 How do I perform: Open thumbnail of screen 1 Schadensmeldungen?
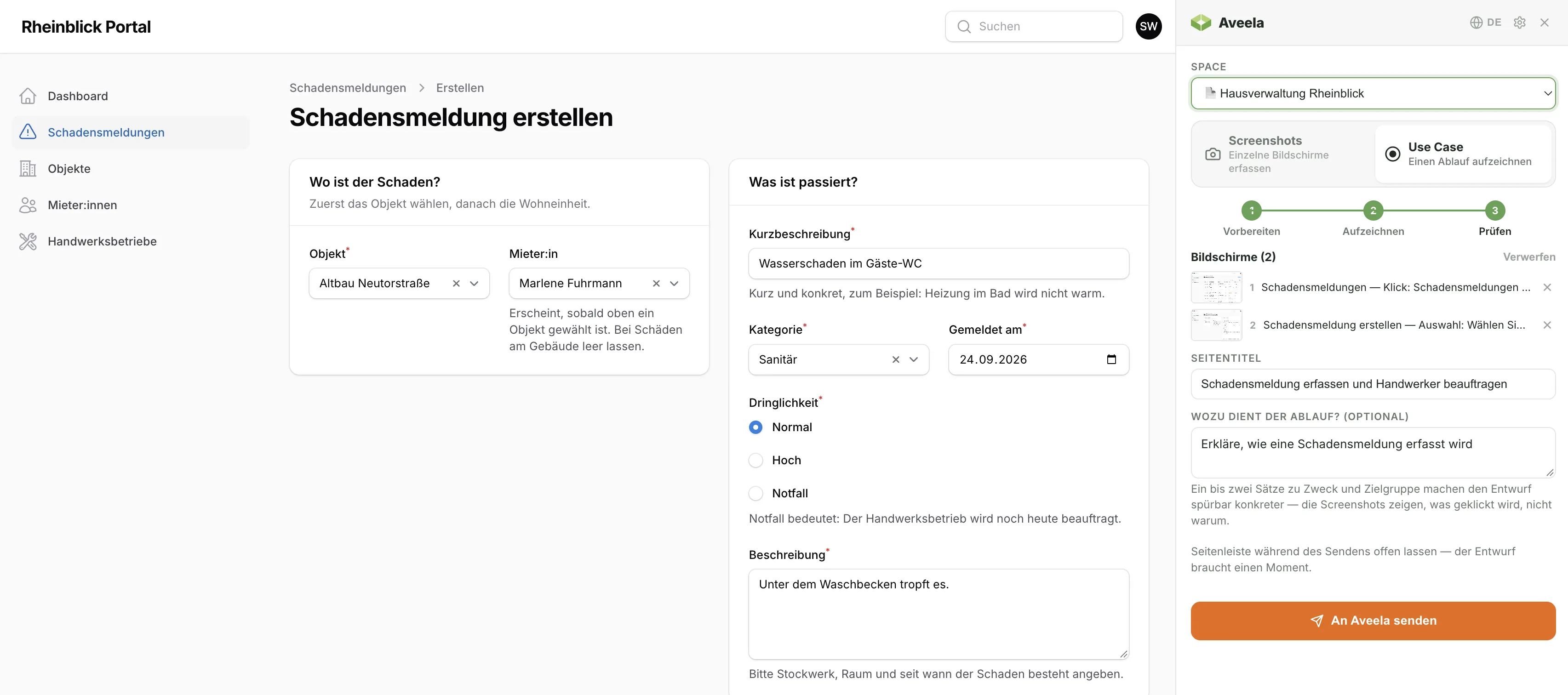(1216, 287)
